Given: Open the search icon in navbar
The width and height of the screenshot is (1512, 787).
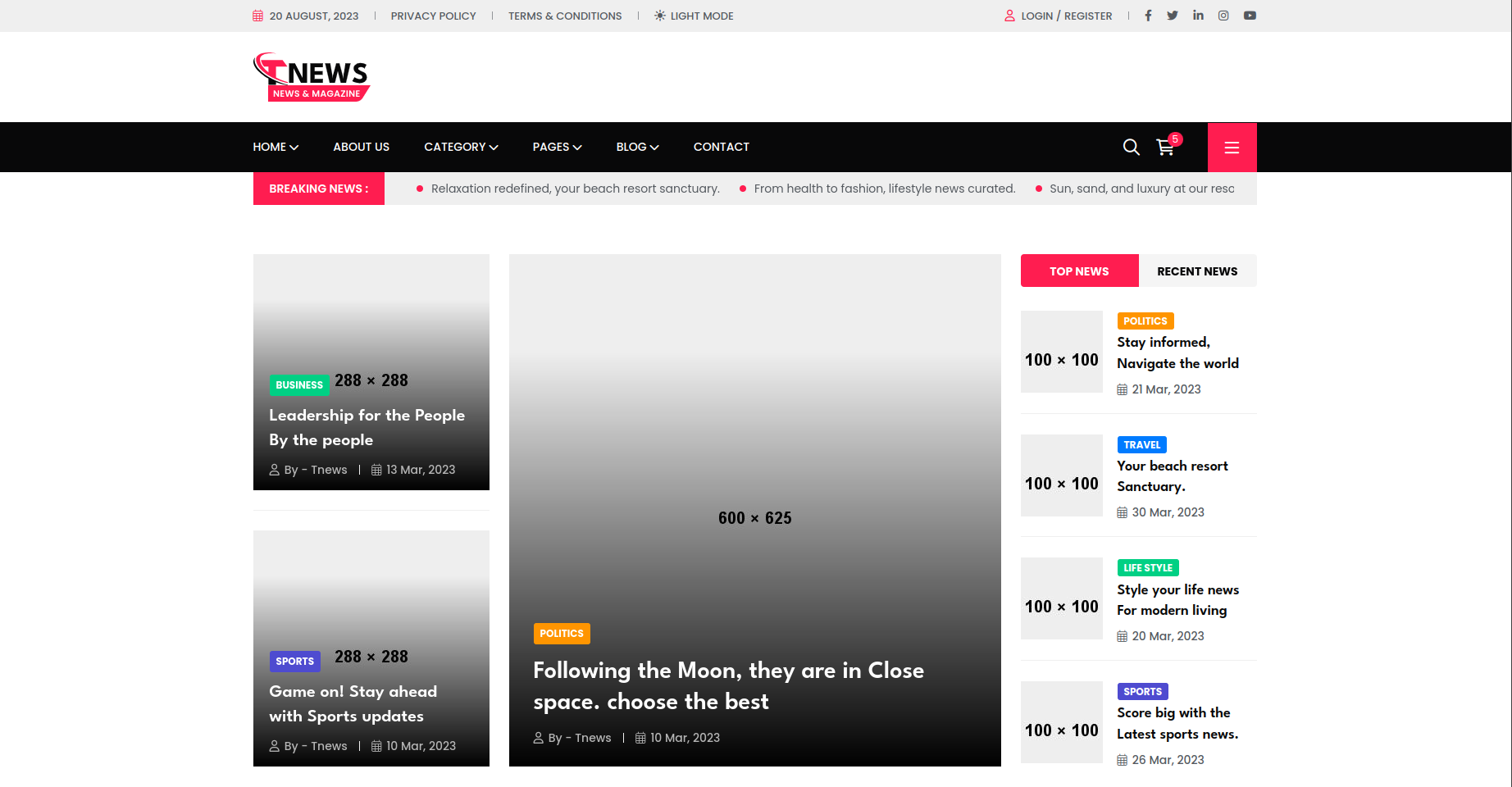Looking at the screenshot, I should pyautogui.click(x=1131, y=147).
